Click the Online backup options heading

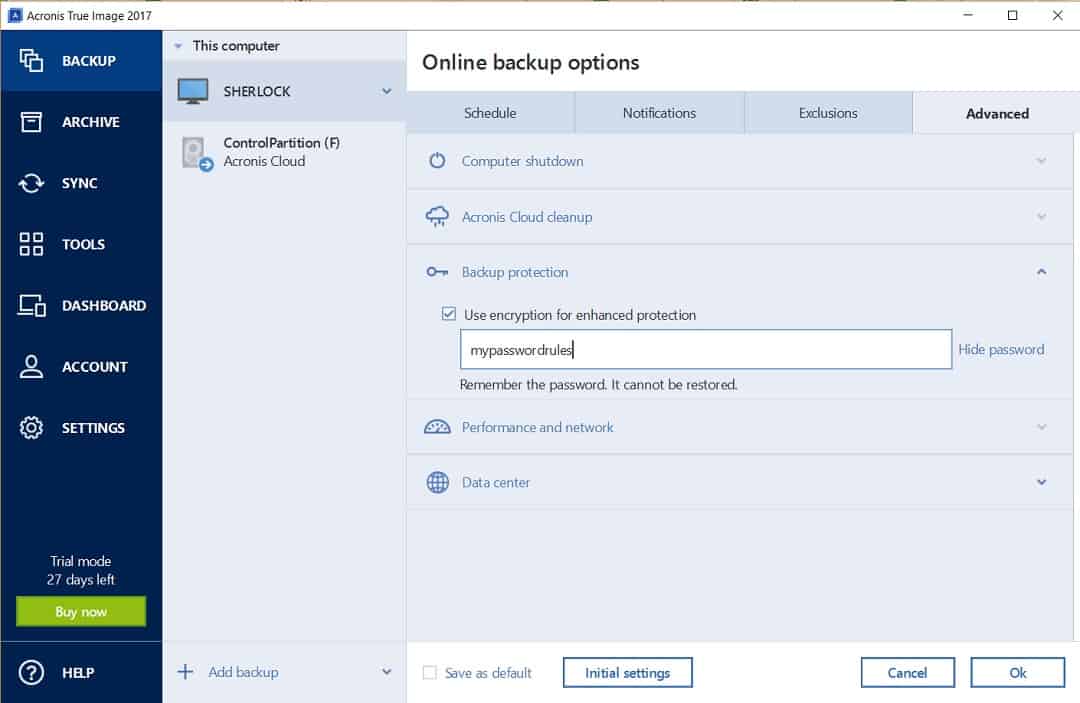coord(530,63)
